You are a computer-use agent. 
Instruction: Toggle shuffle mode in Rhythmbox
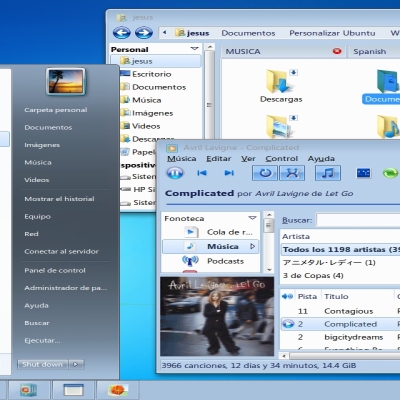(292, 173)
